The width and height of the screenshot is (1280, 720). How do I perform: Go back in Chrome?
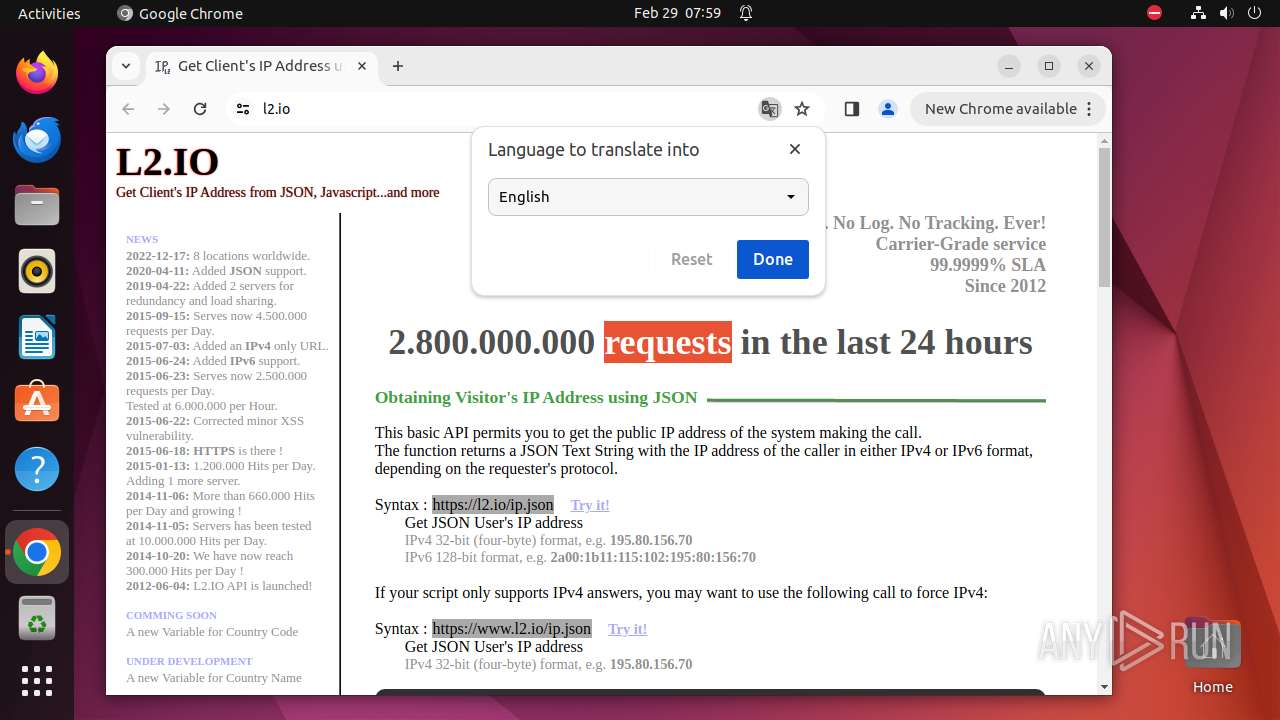click(x=128, y=109)
